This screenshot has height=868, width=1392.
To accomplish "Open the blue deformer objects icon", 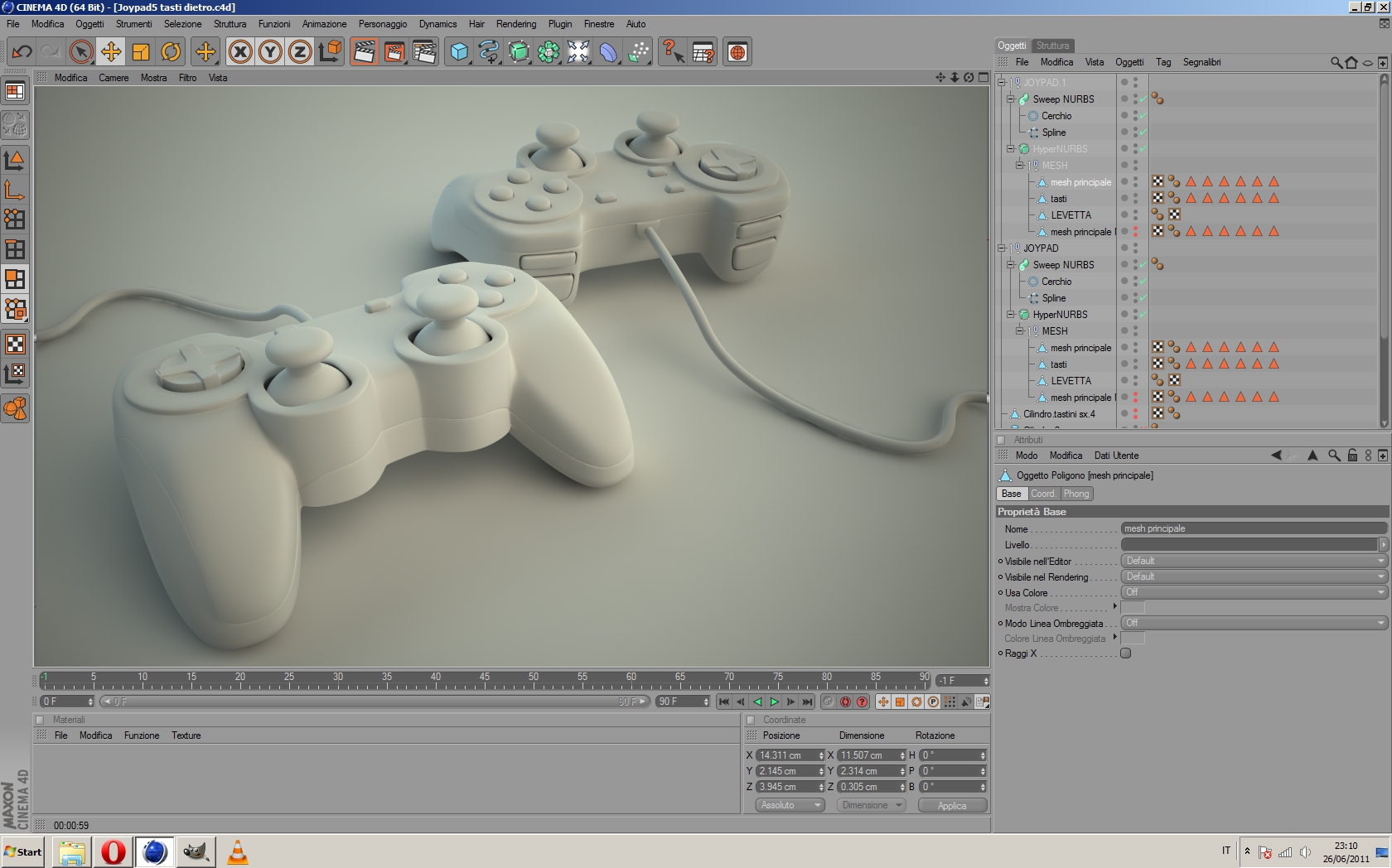I will point(608,52).
